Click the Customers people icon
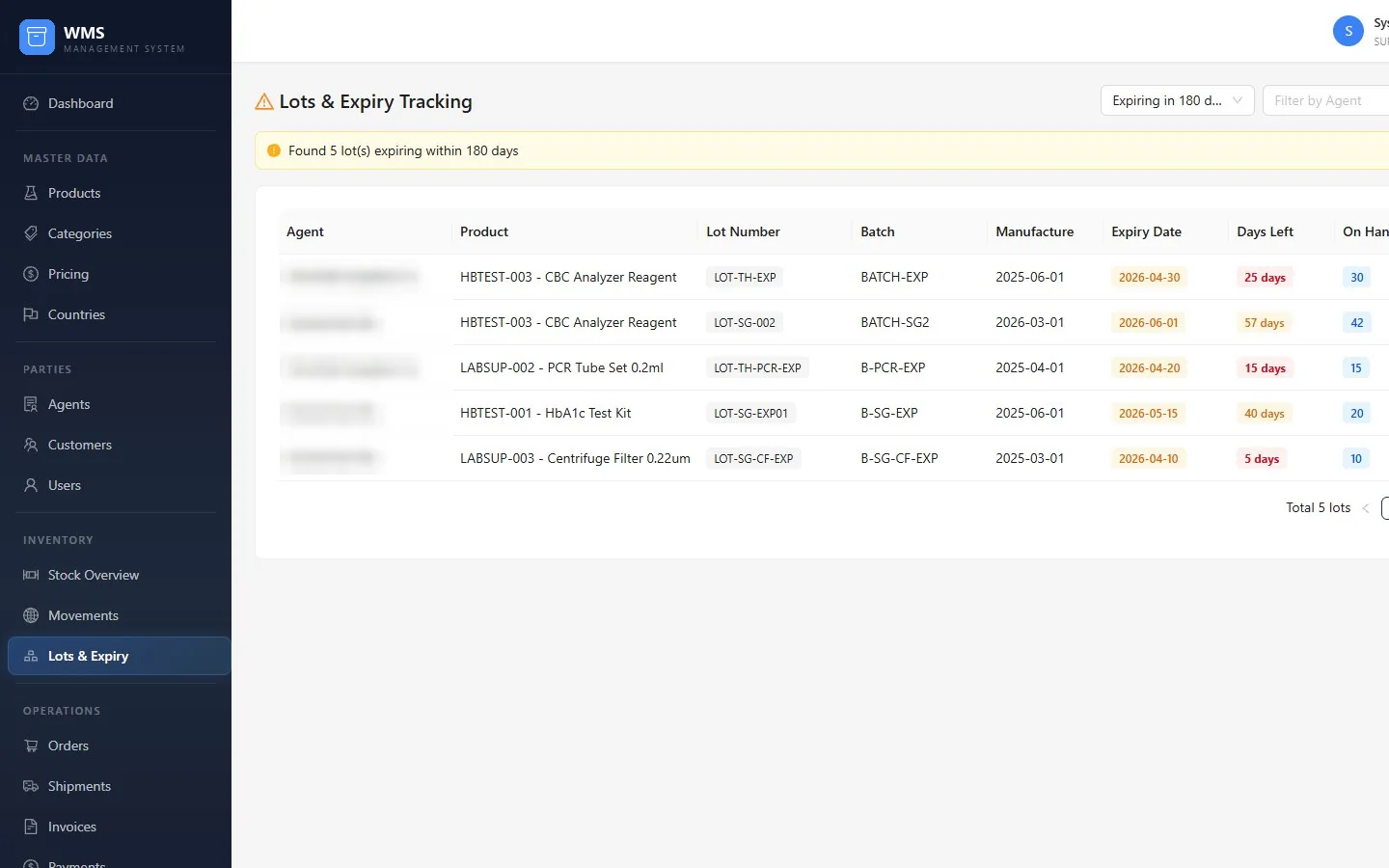Image resolution: width=1389 pixels, height=868 pixels. [31, 446]
